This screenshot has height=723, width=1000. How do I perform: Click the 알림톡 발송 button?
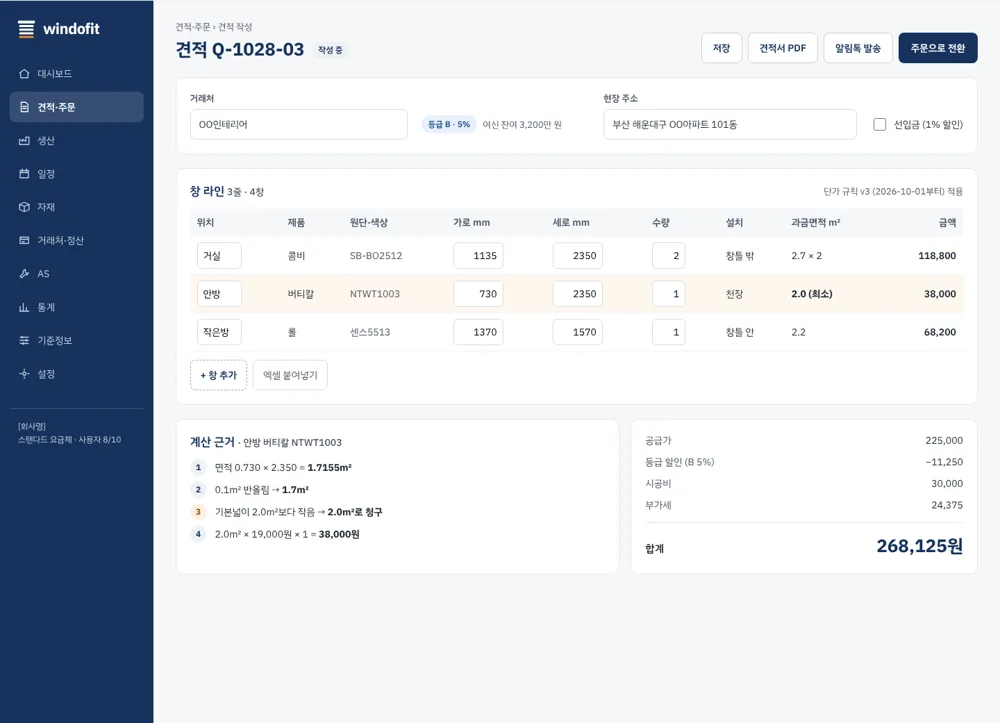pyautogui.click(x=858, y=48)
